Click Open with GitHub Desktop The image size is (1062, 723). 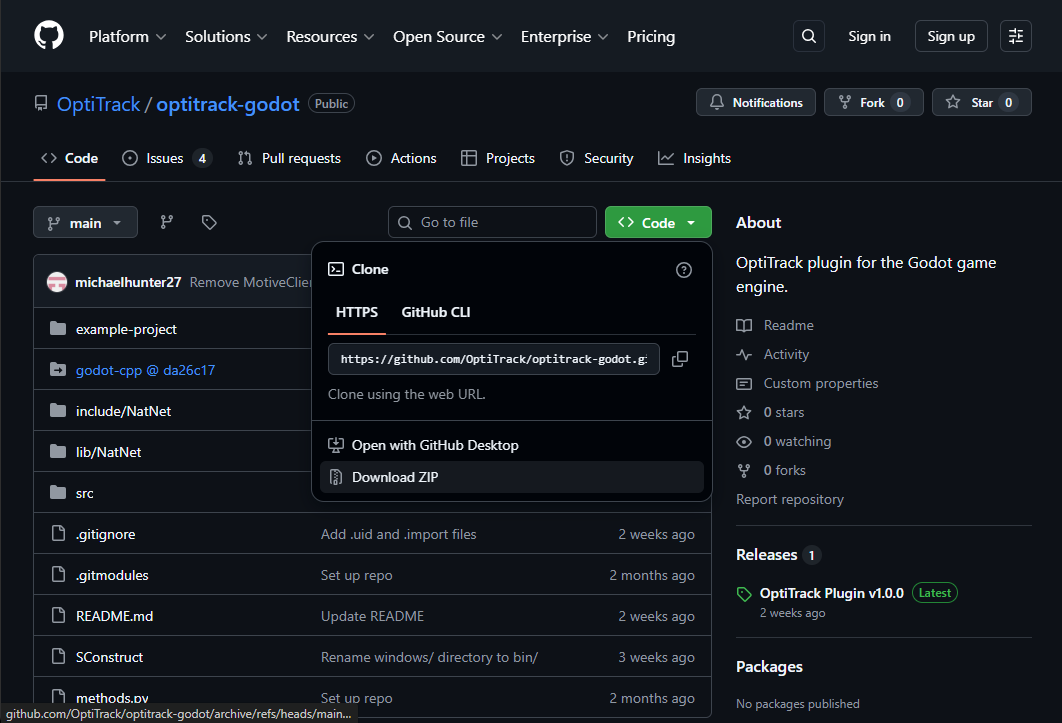click(x=511, y=445)
